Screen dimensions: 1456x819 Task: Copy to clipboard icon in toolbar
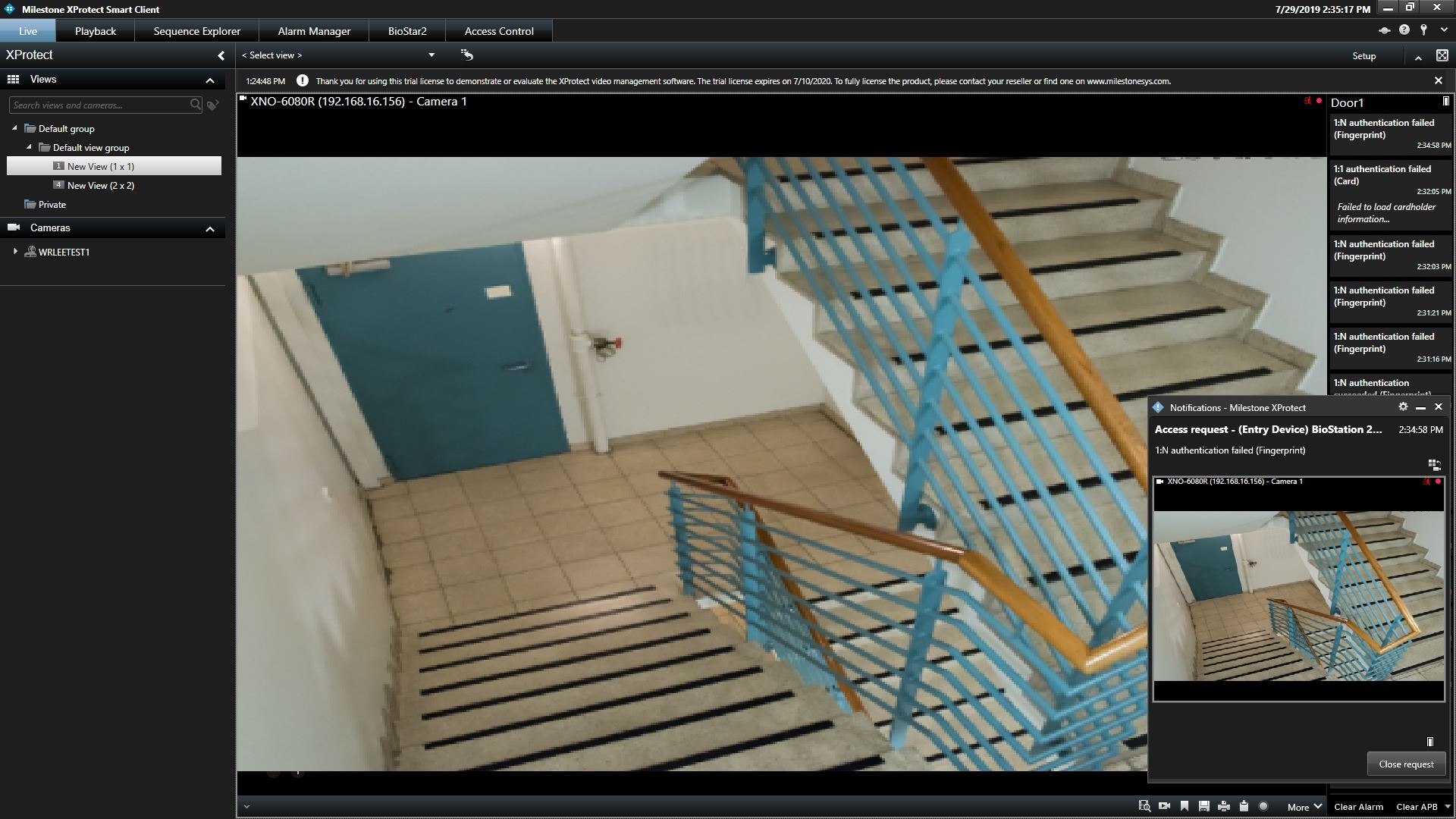(1244, 806)
